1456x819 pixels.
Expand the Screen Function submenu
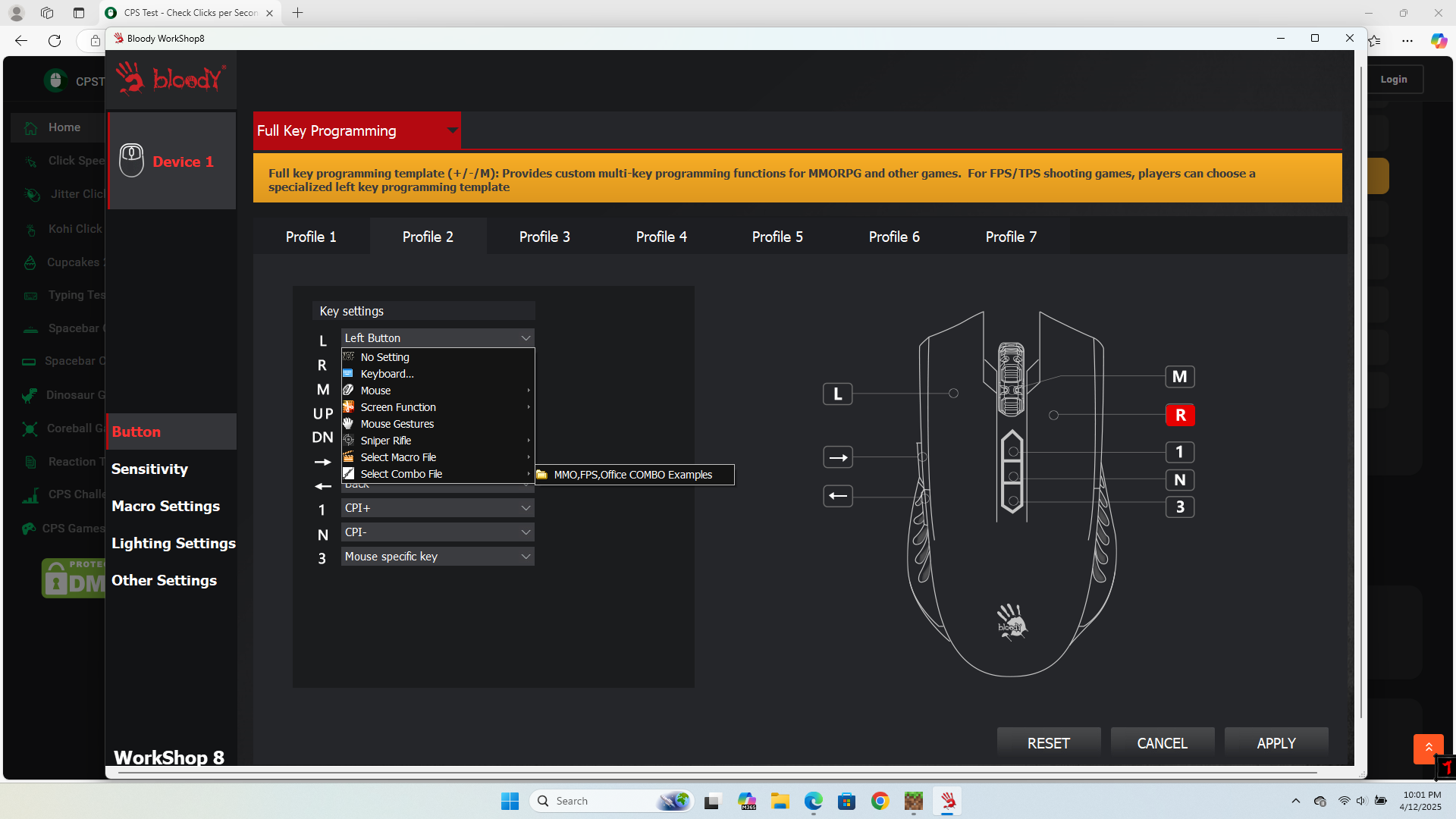pos(438,407)
